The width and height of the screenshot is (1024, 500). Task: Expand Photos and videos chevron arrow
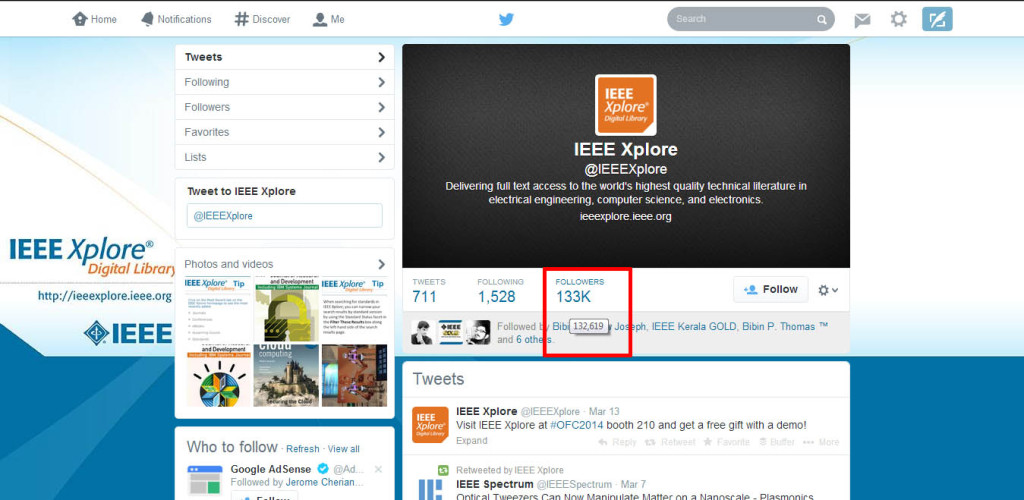pos(381,264)
